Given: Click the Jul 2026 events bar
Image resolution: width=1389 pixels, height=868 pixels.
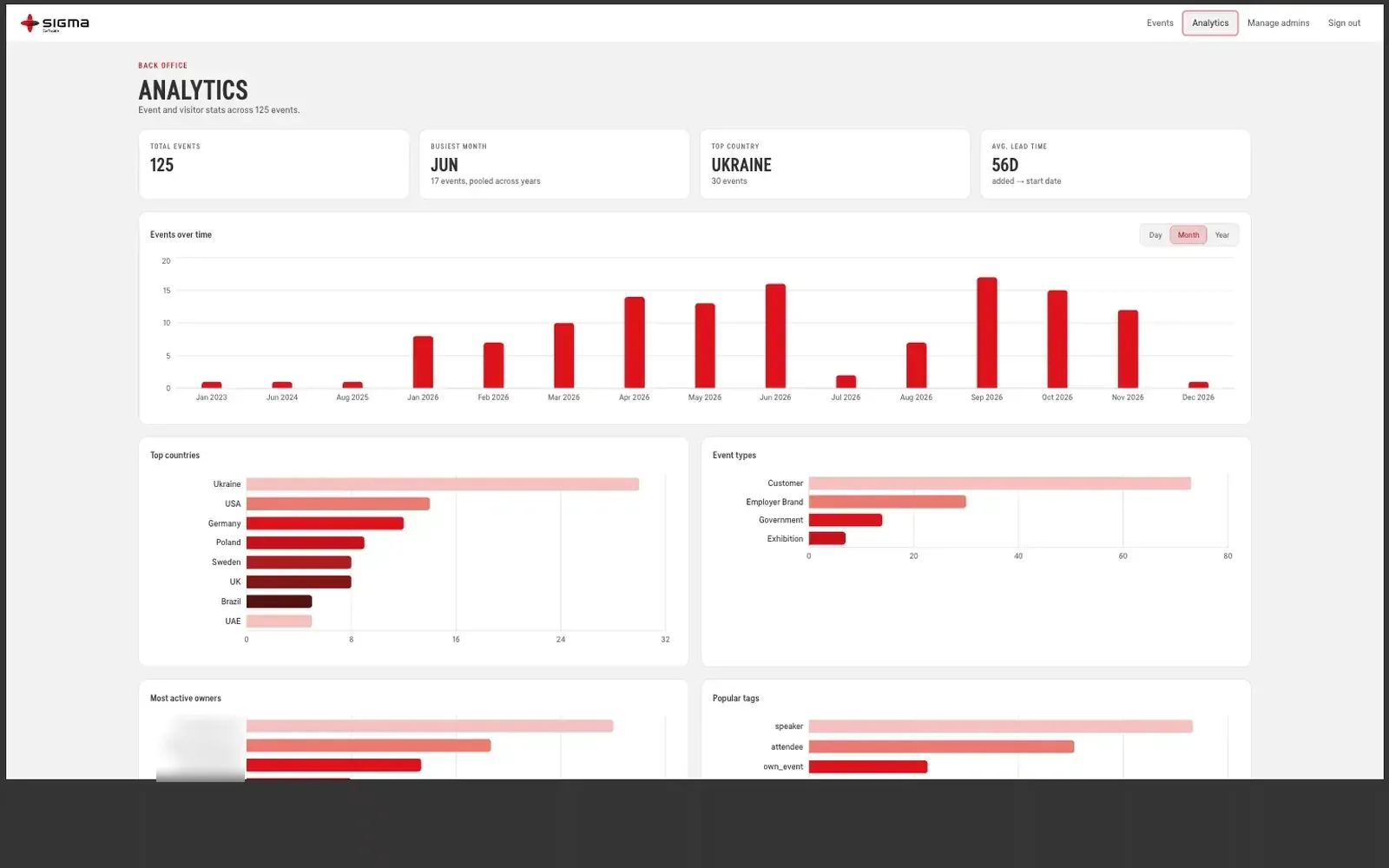Looking at the screenshot, I should point(846,382).
